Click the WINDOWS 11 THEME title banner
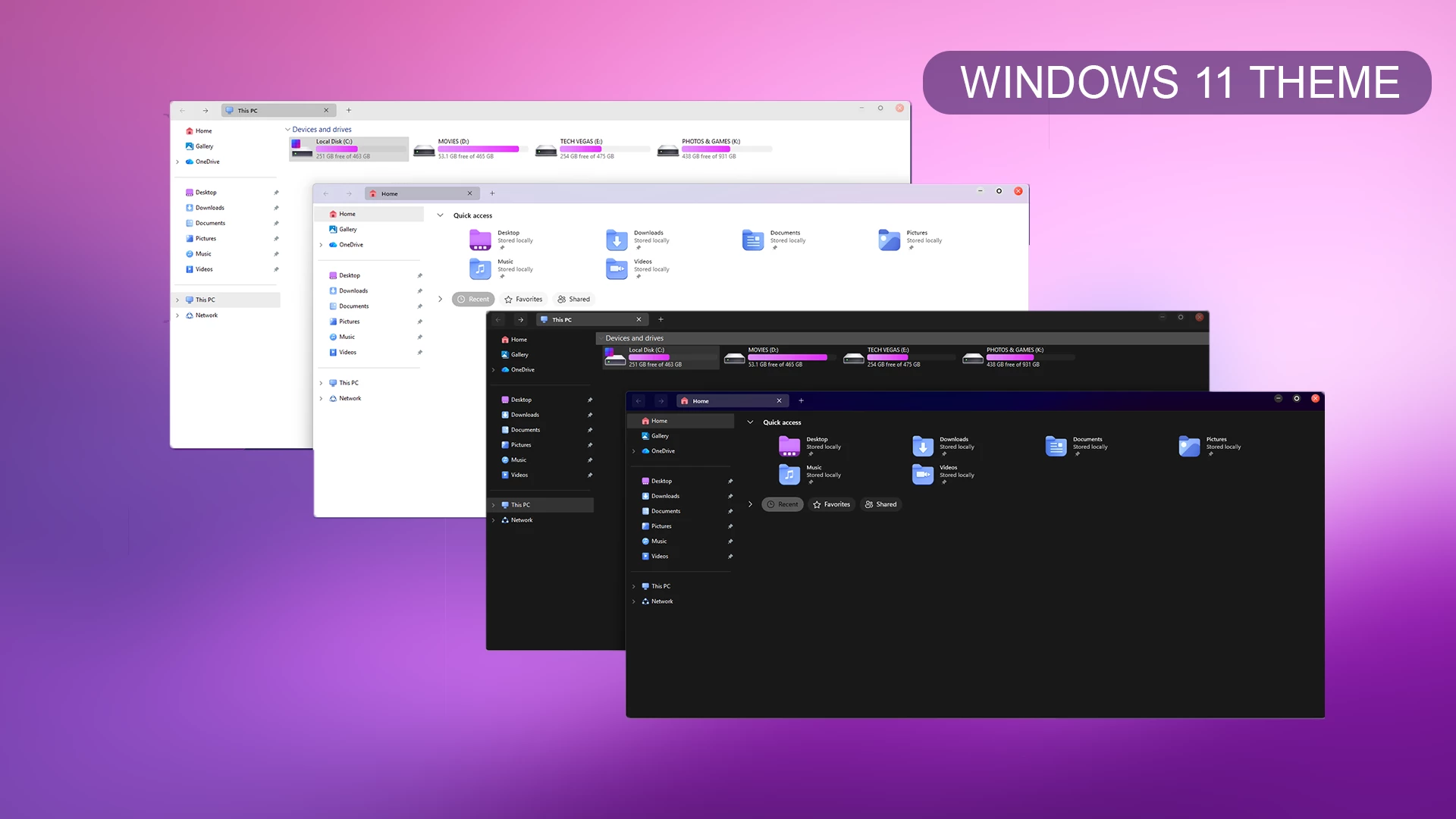The height and width of the screenshot is (819, 1456). coord(1177,83)
